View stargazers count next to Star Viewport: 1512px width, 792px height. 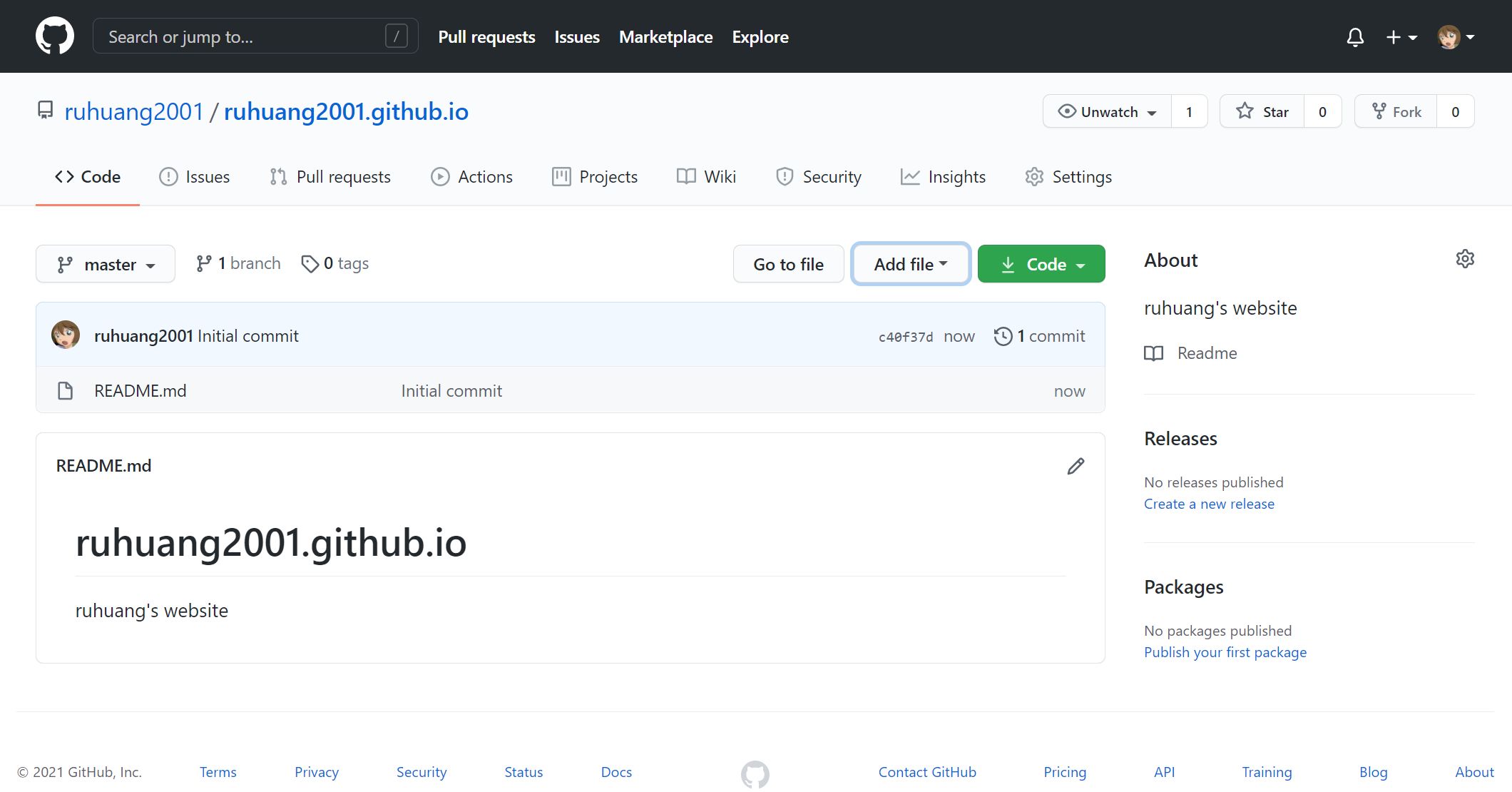pos(1322,111)
